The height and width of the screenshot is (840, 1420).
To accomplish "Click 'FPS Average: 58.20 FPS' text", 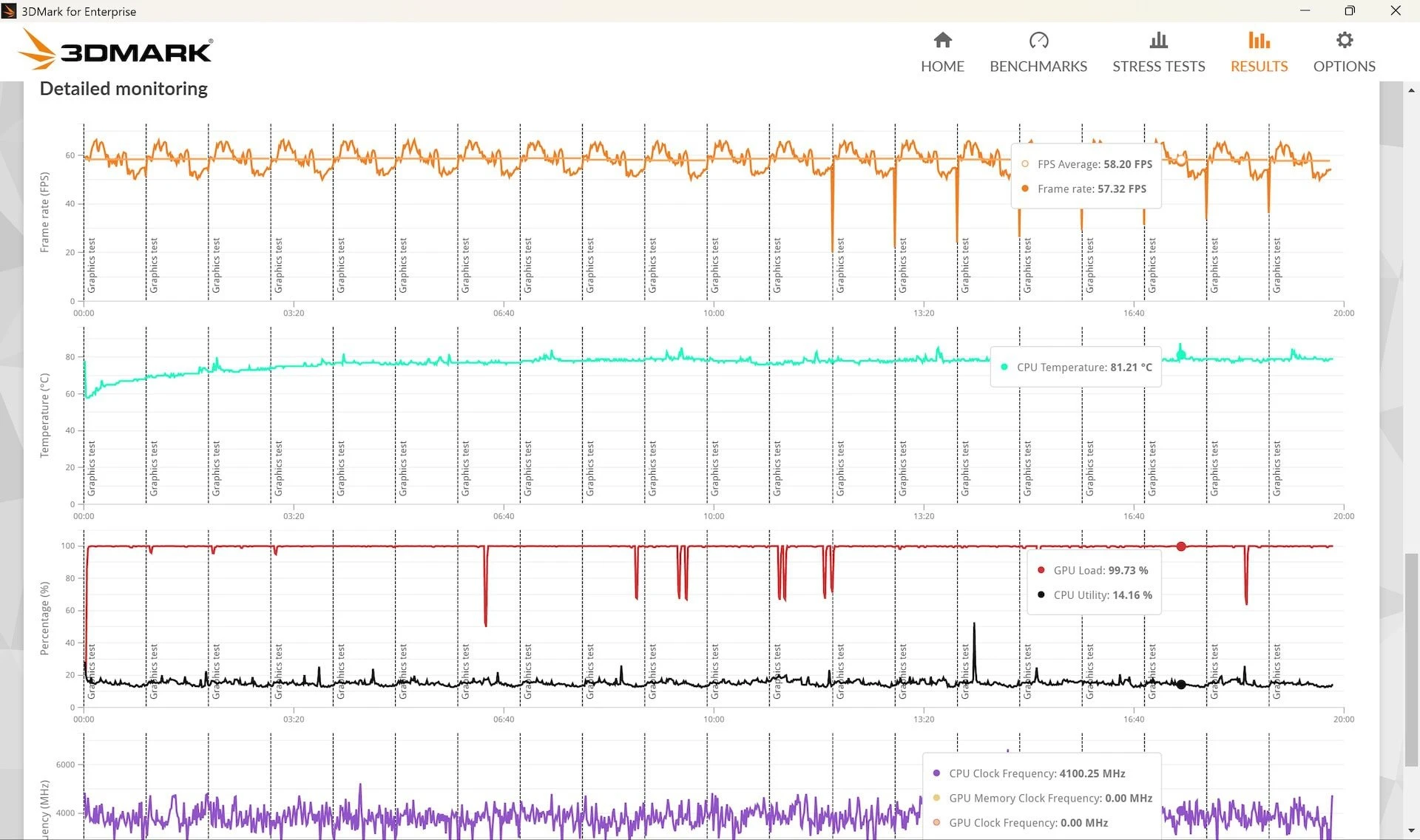I will (1095, 164).
